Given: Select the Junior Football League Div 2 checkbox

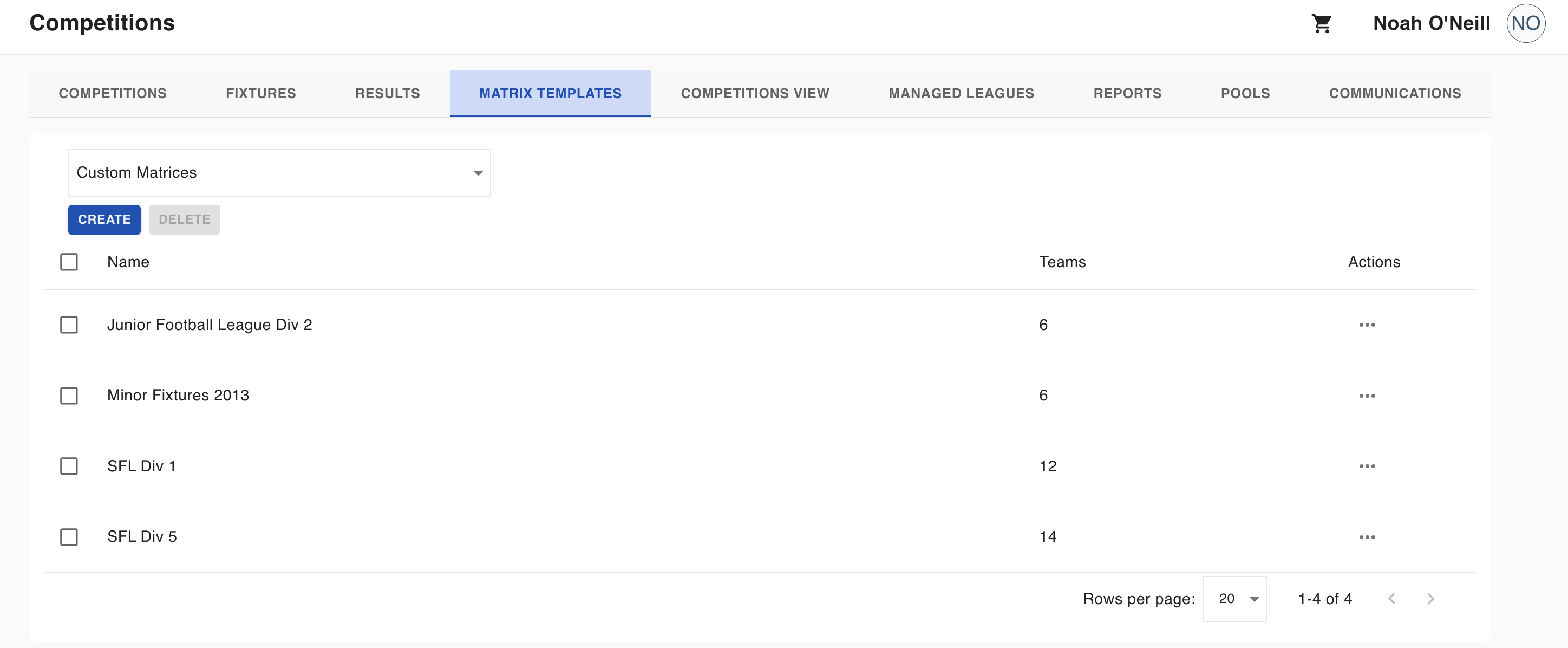Looking at the screenshot, I should [69, 325].
